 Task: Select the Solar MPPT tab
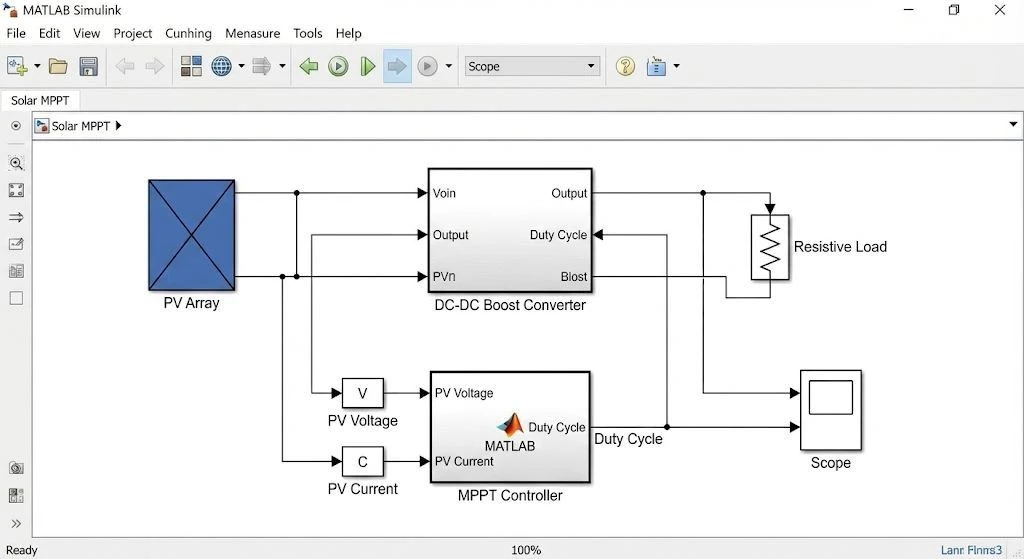coord(40,101)
